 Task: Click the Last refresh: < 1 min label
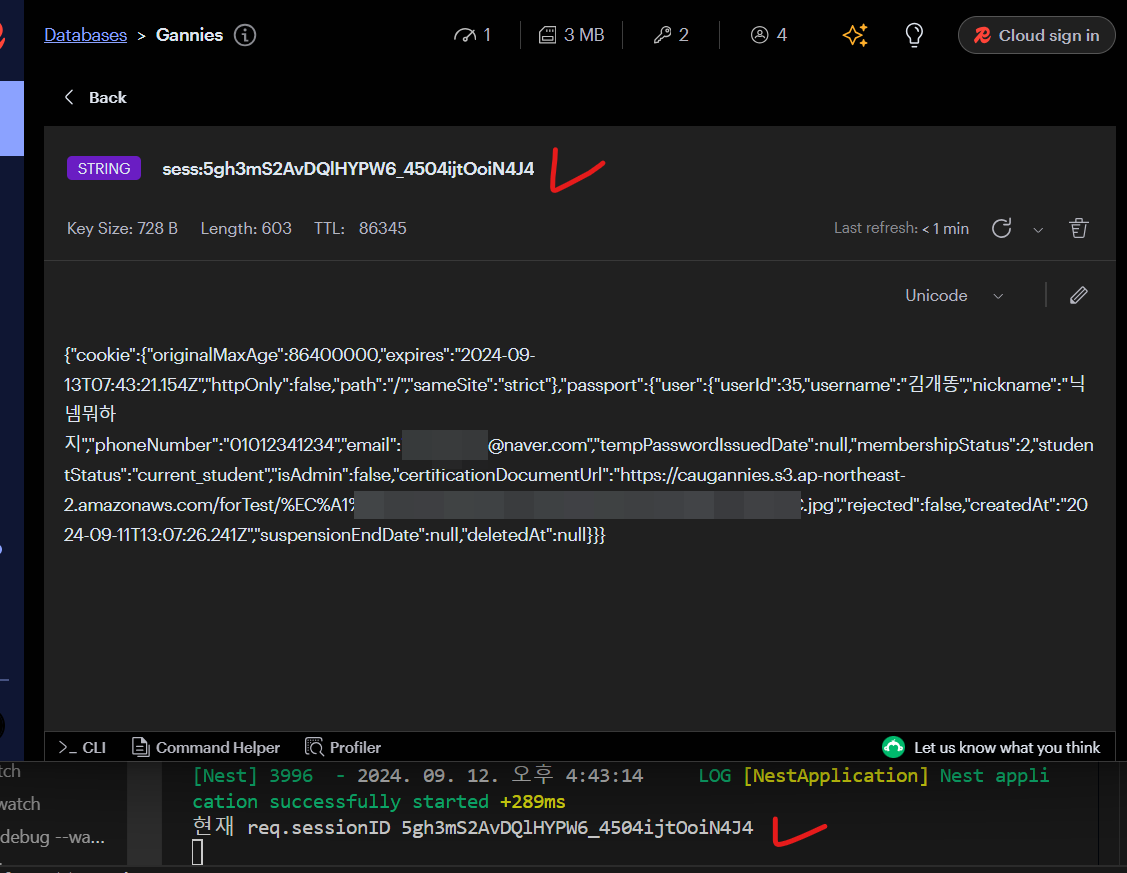click(x=901, y=228)
